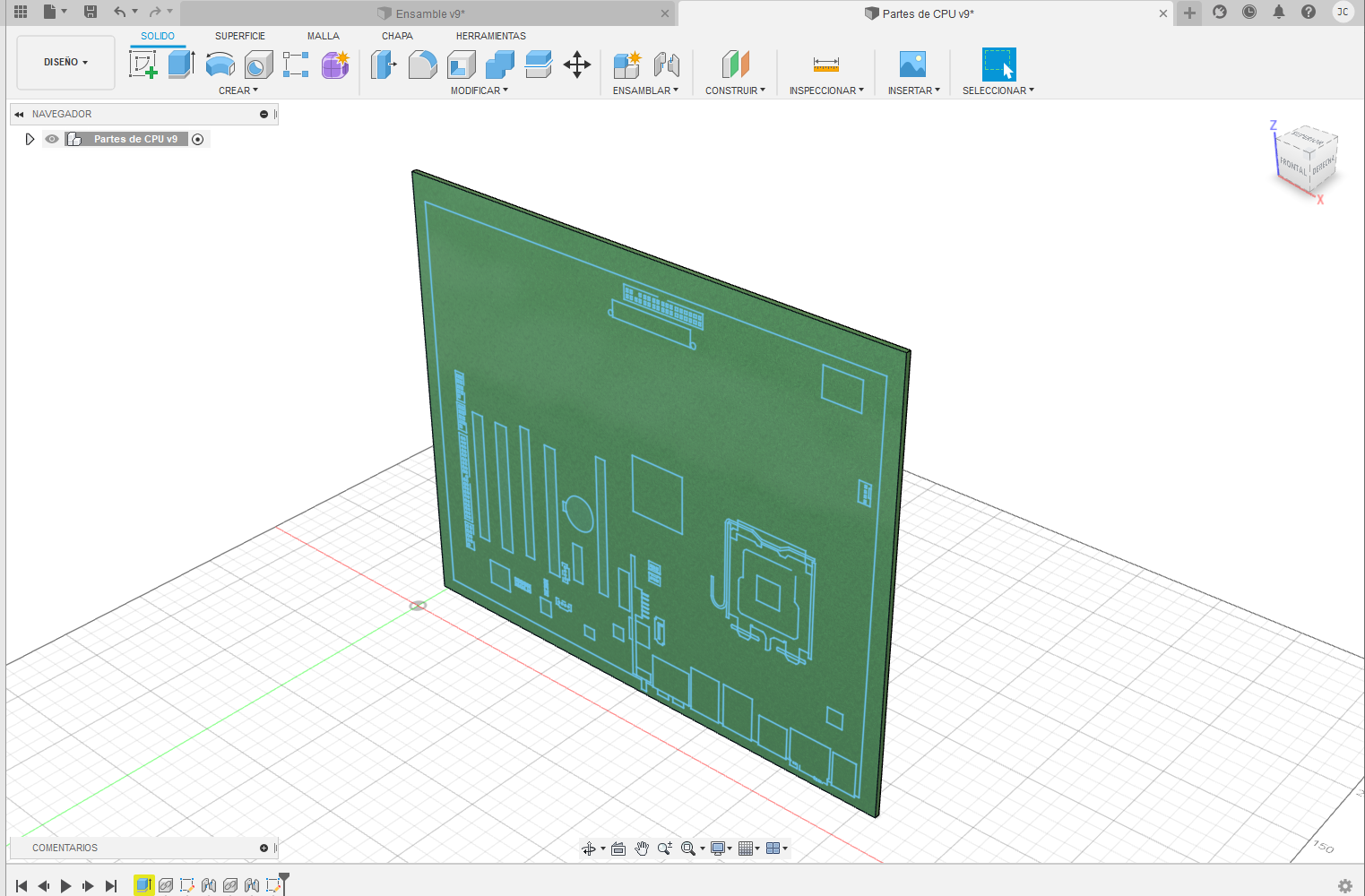Image resolution: width=1365 pixels, height=896 pixels.
Task: Go to the timeline start
Action: 22,885
